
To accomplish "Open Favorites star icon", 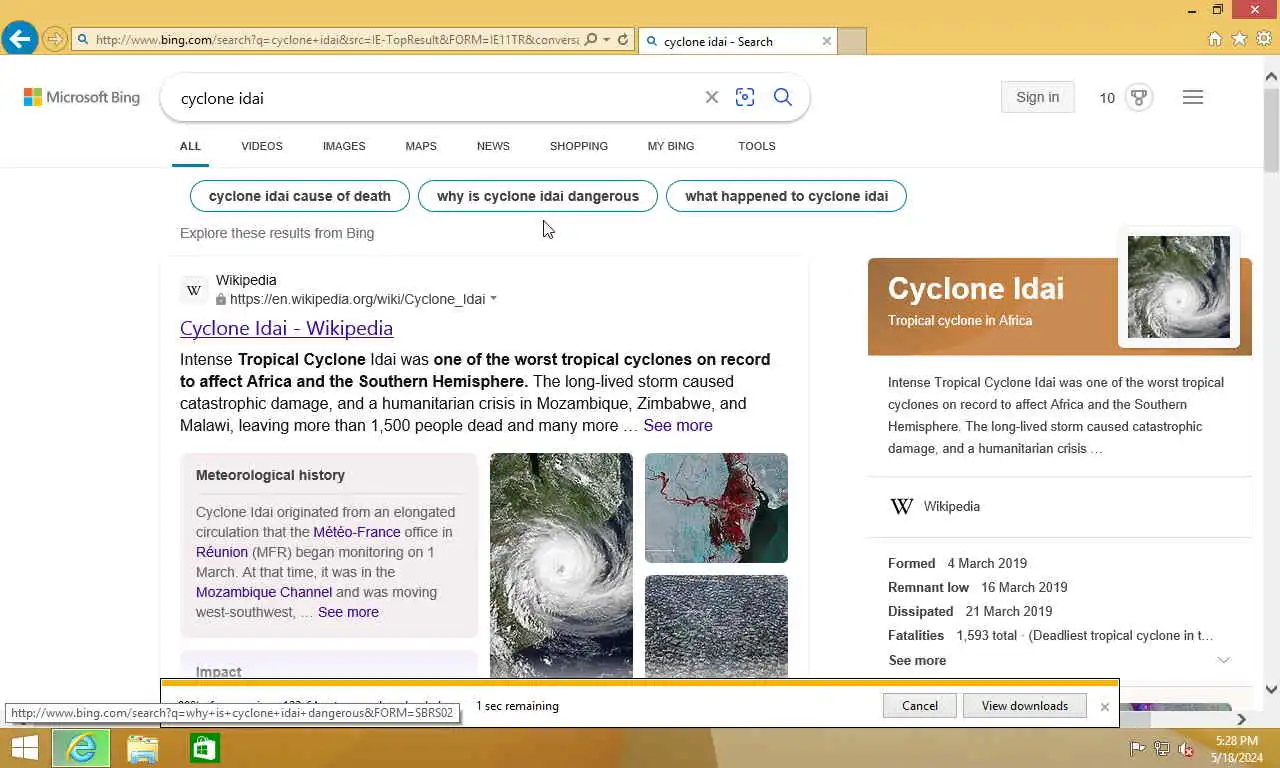I will (1239, 39).
